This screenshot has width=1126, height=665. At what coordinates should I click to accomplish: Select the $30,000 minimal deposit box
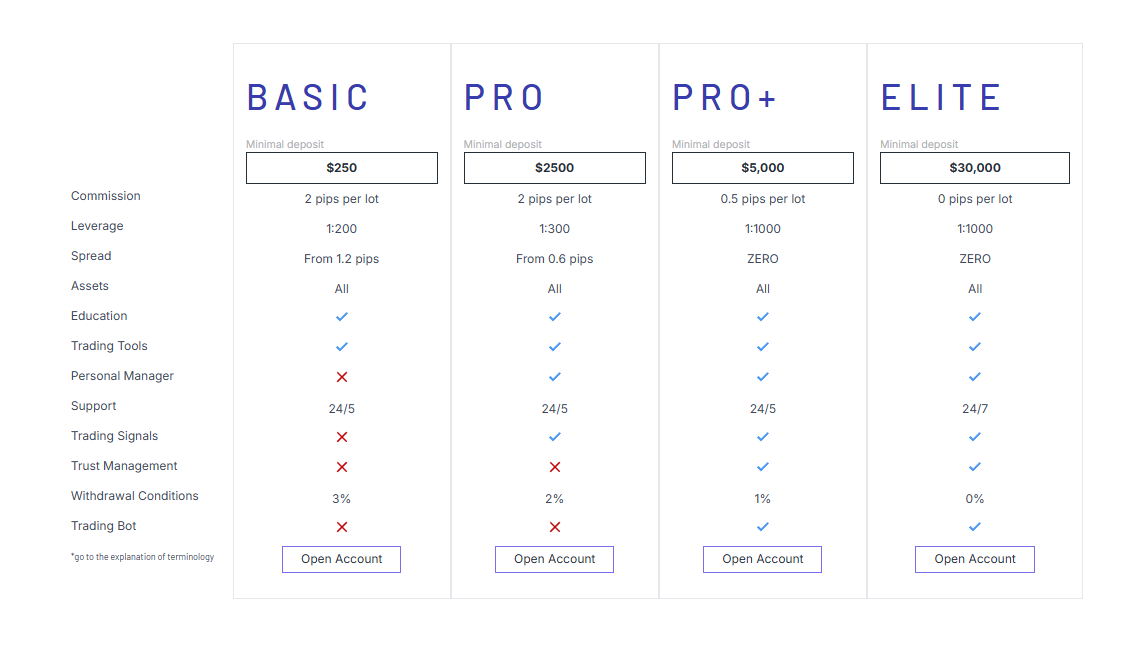[975, 168]
